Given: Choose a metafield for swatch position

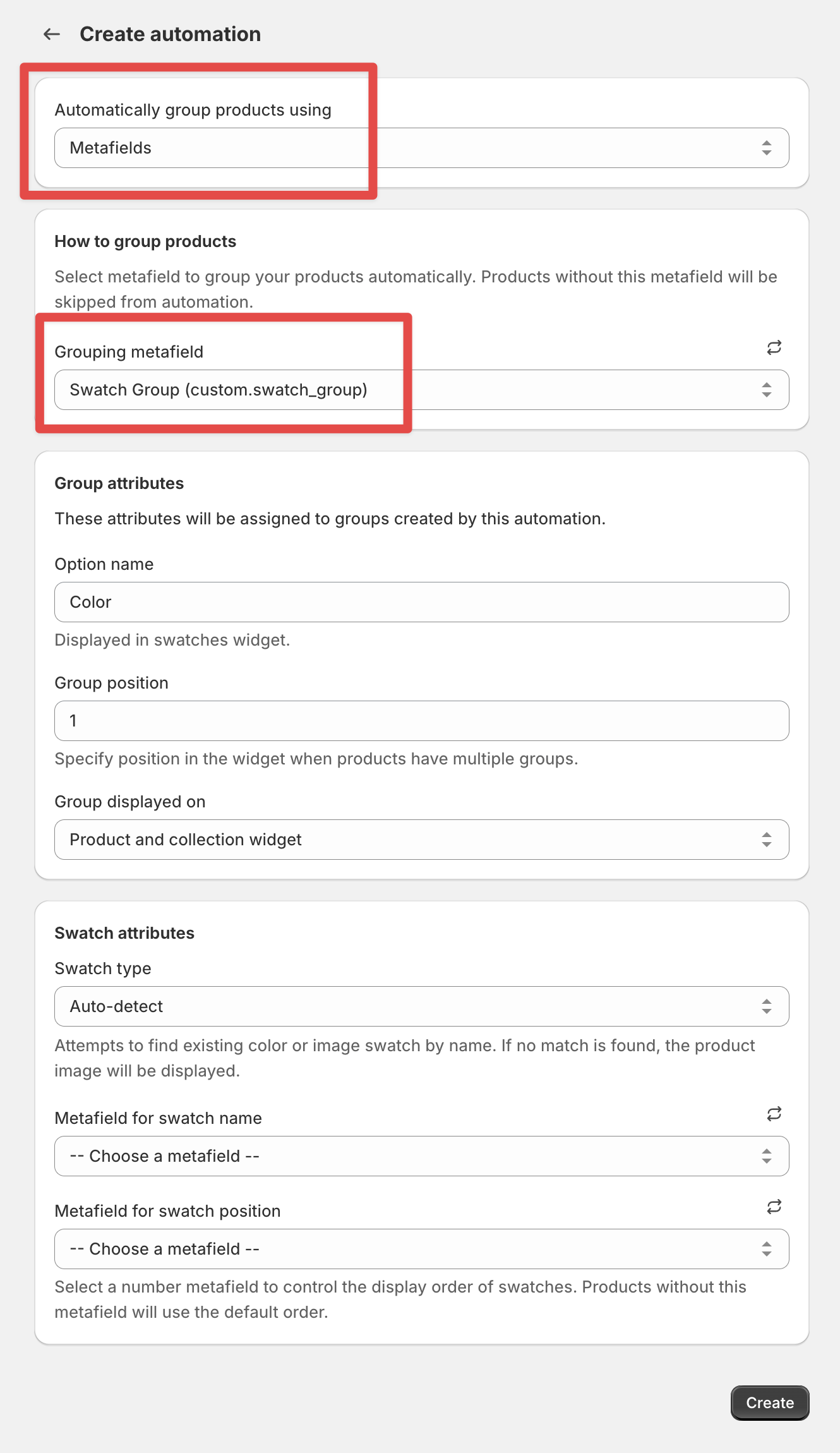Looking at the screenshot, I should point(421,1249).
